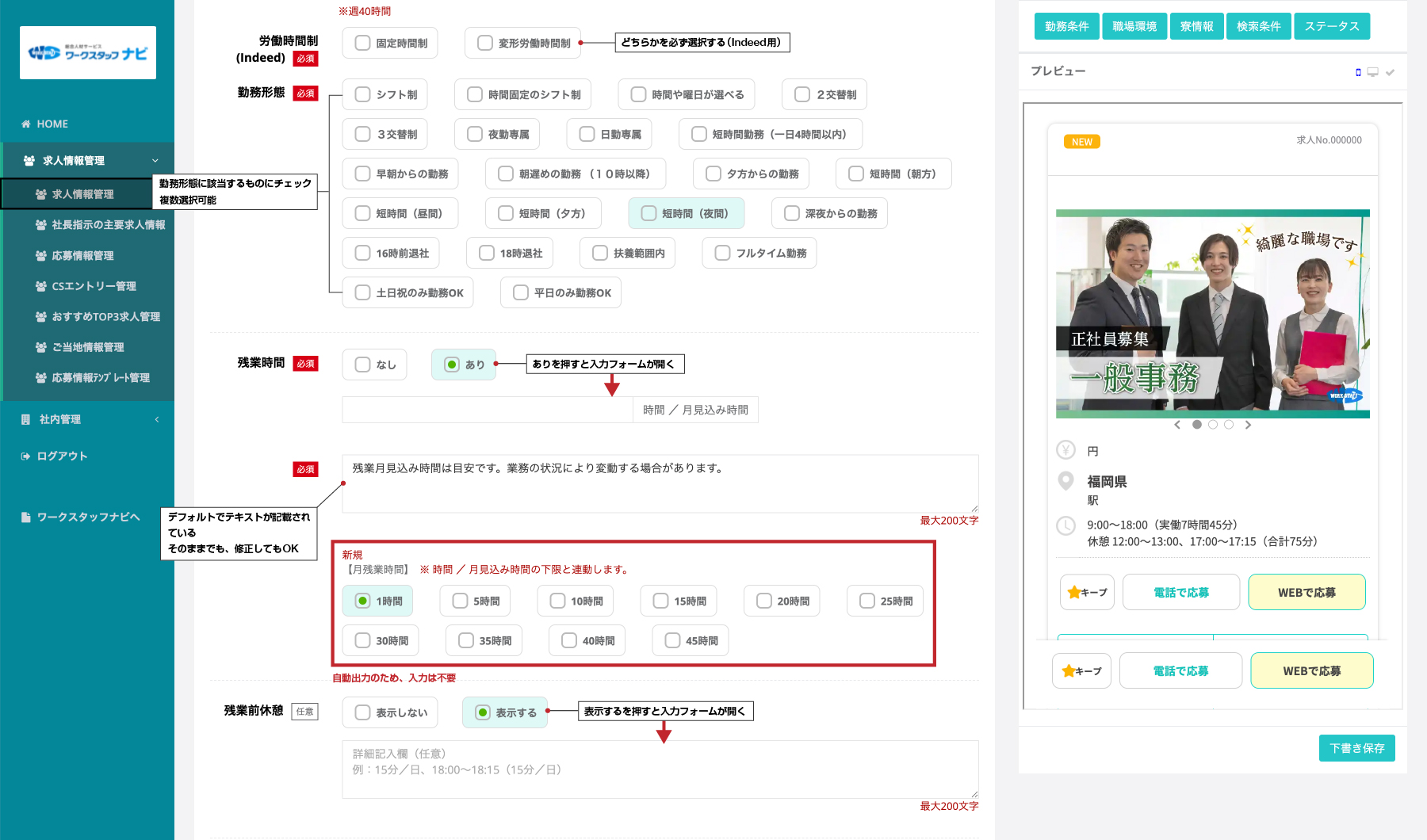Switch preview to desktop monitor icon

1373,72
